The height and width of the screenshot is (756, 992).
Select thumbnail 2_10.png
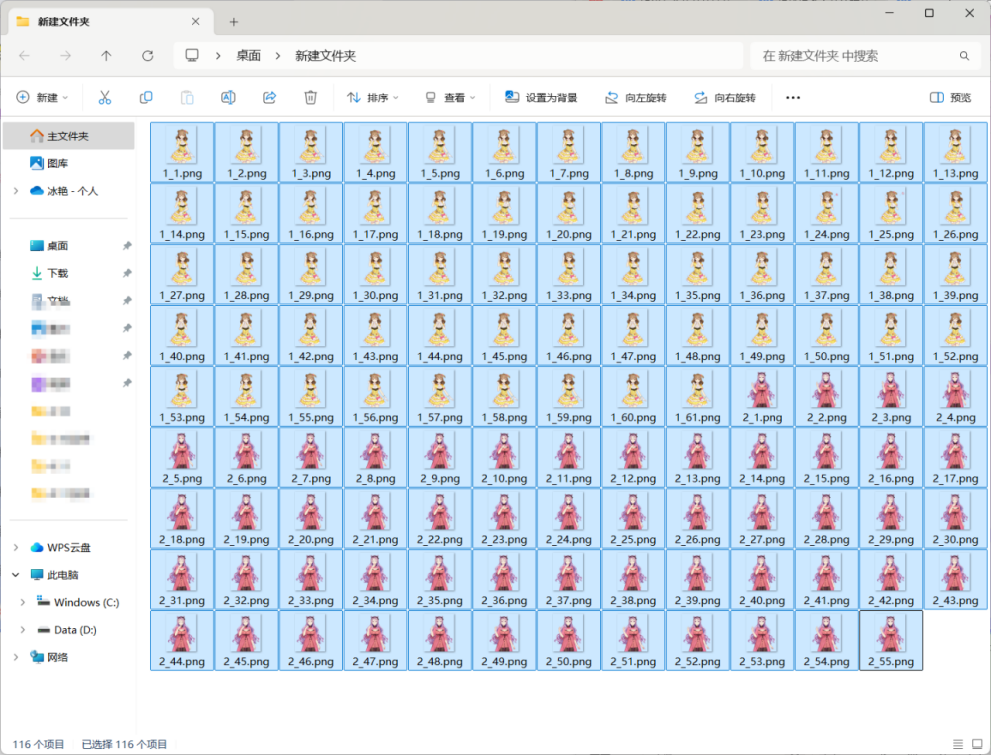click(x=504, y=458)
